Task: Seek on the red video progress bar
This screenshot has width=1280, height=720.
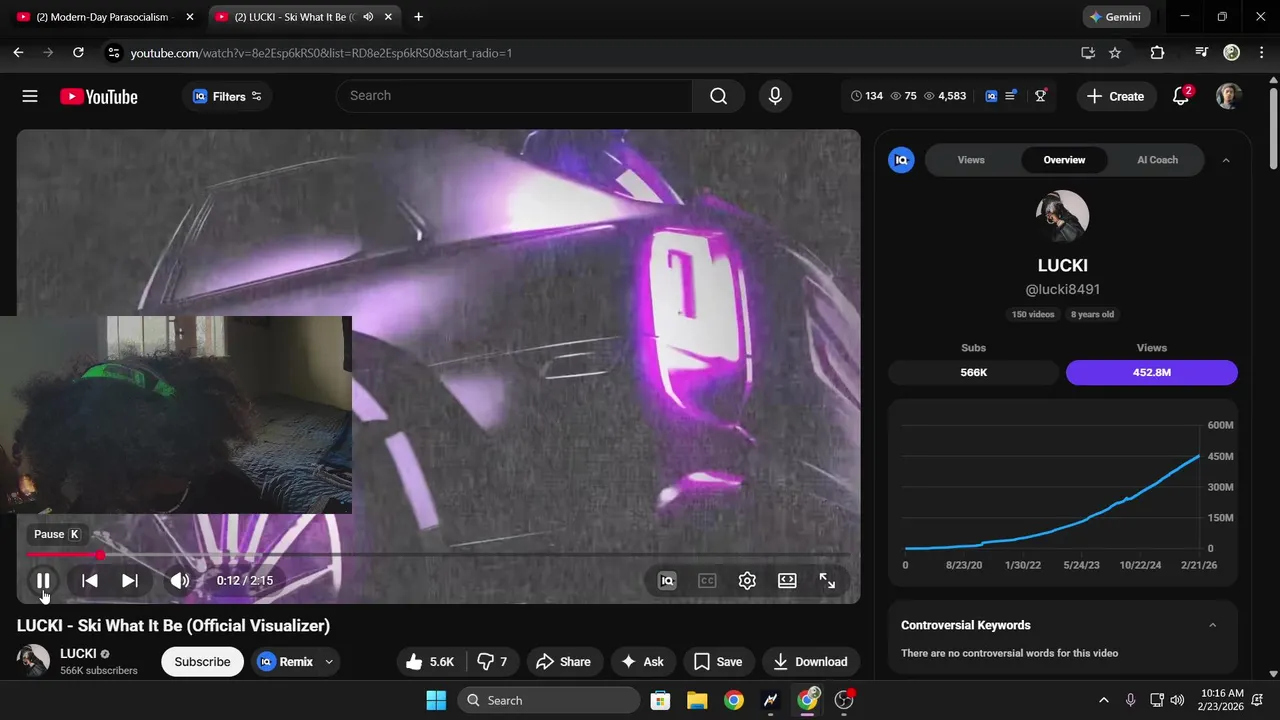Action: click(438, 554)
